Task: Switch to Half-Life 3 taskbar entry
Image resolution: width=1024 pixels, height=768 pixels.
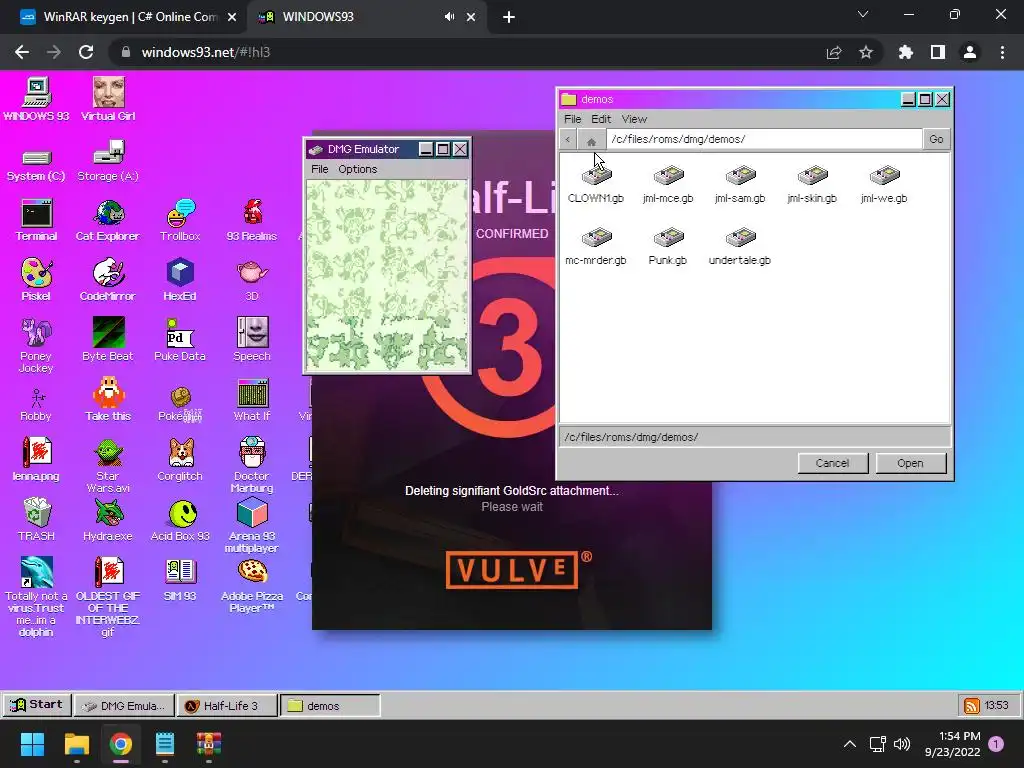Action: [x=227, y=705]
